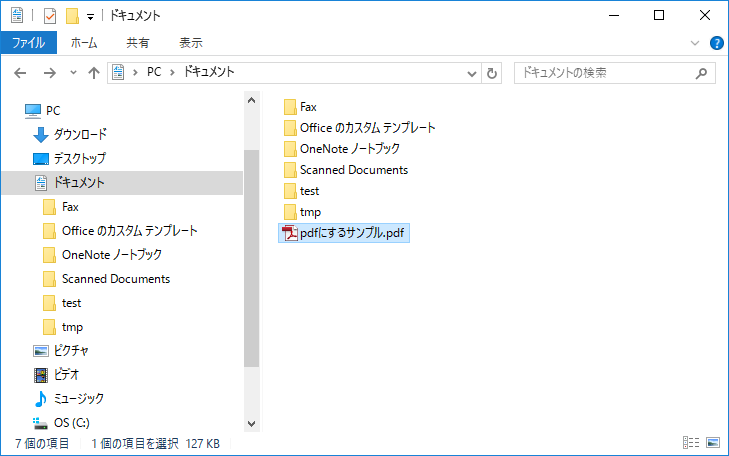Click the ドキュメントの検索 search box
Image resolution: width=729 pixels, height=456 pixels.
pos(615,73)
